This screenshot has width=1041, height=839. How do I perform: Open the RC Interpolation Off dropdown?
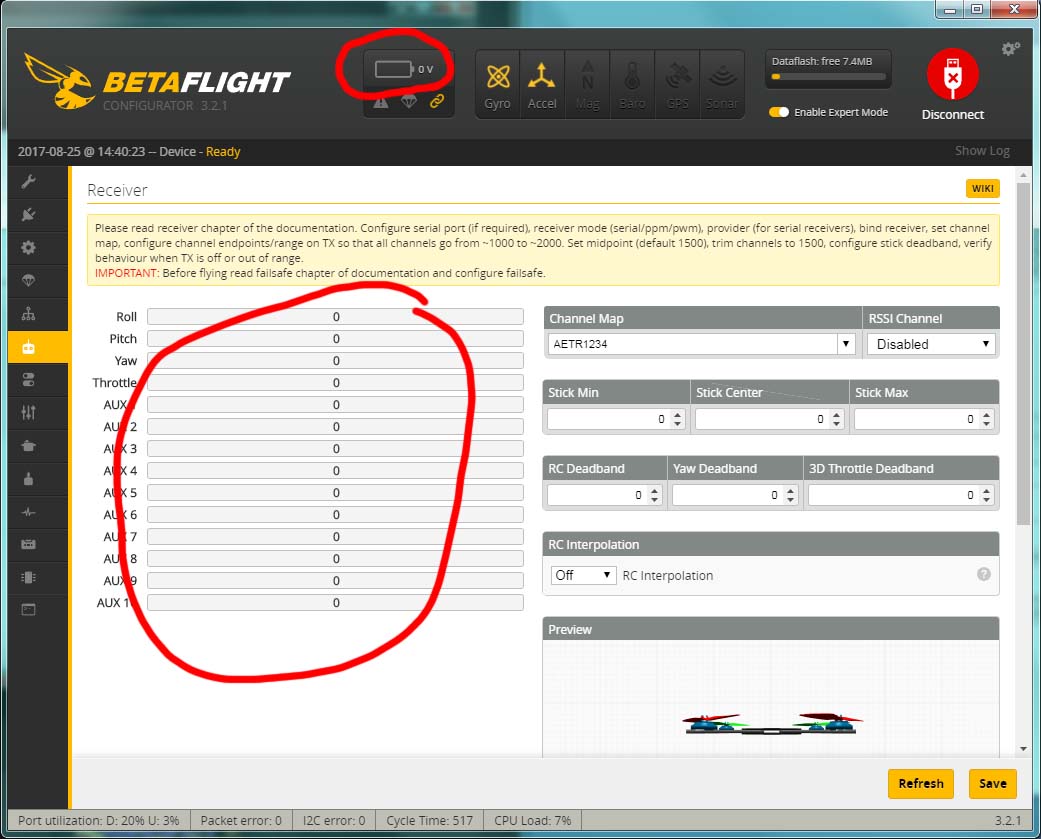point(583,575)
